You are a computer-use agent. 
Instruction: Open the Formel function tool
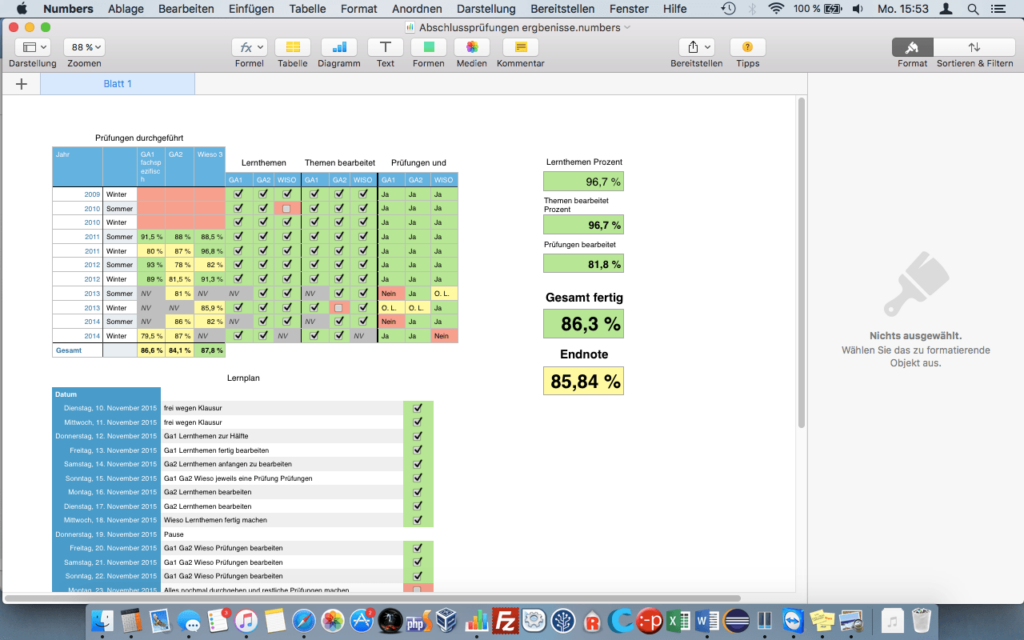tap(249, 48)
